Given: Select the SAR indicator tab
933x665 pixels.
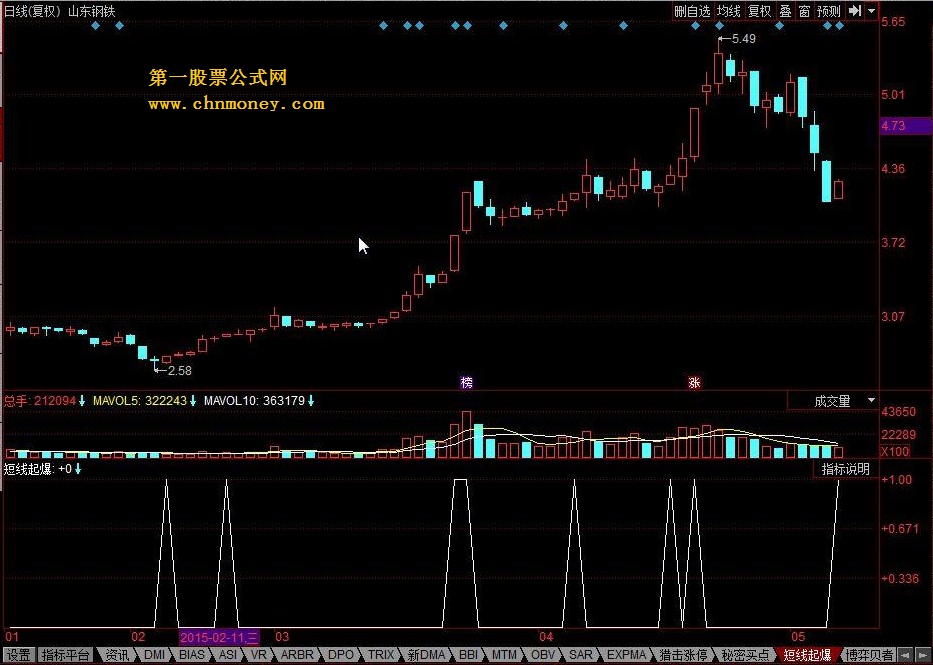Looking at the screenshot, I should click(x=581, y=655).
